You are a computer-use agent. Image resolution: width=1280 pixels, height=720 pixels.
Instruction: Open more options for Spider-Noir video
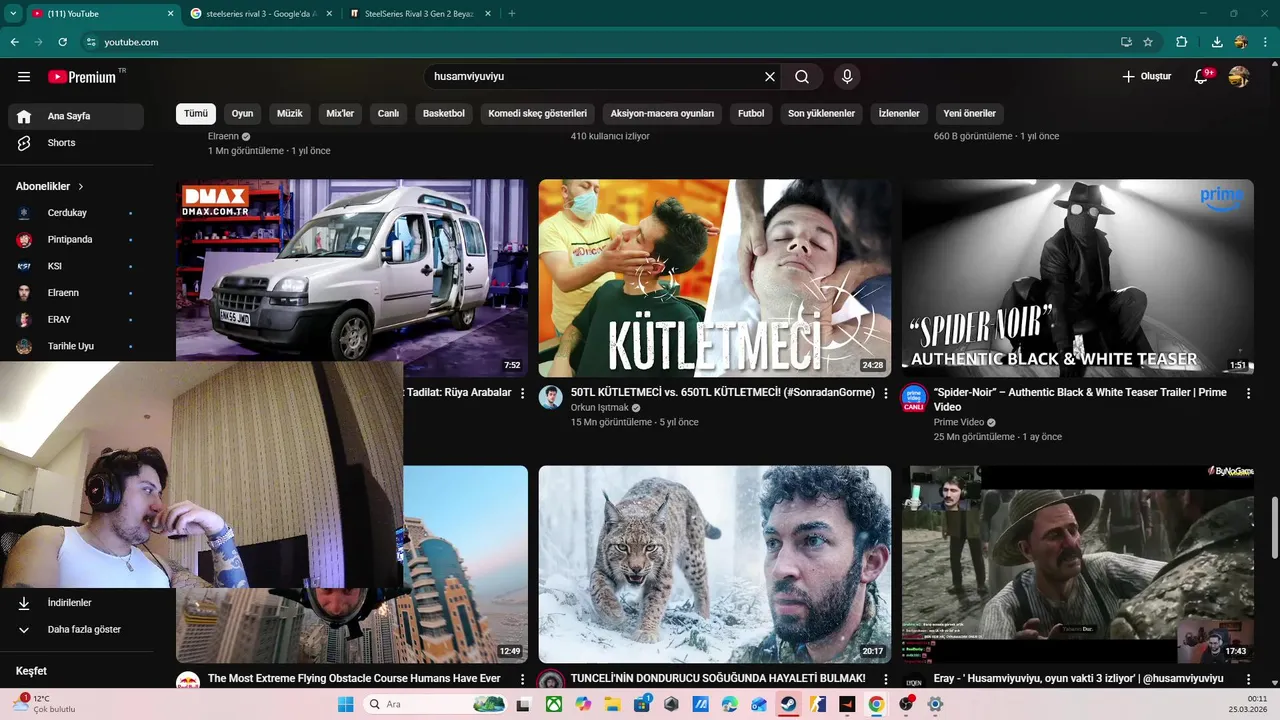1248,394
